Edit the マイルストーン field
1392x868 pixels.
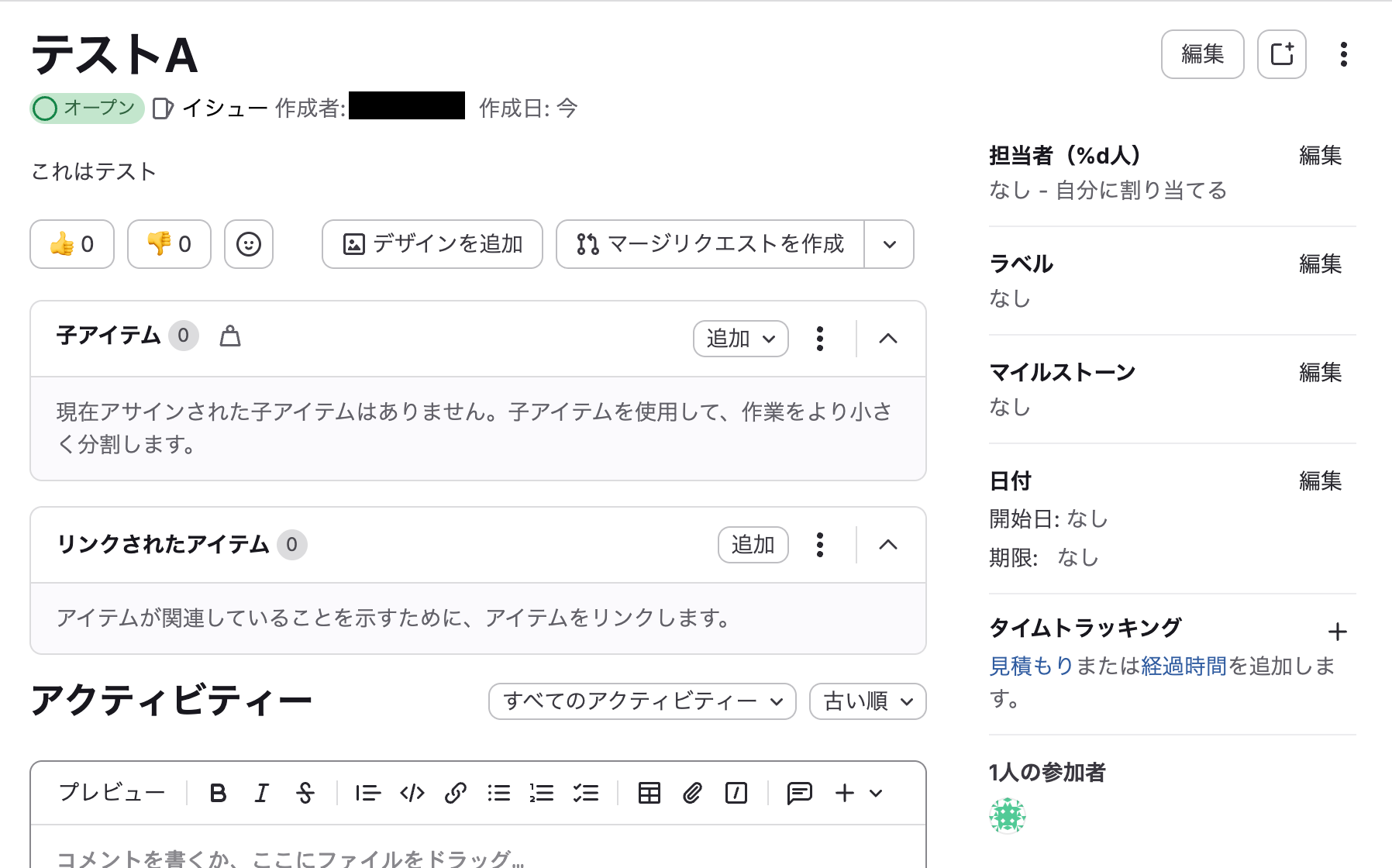(1321, 373)
